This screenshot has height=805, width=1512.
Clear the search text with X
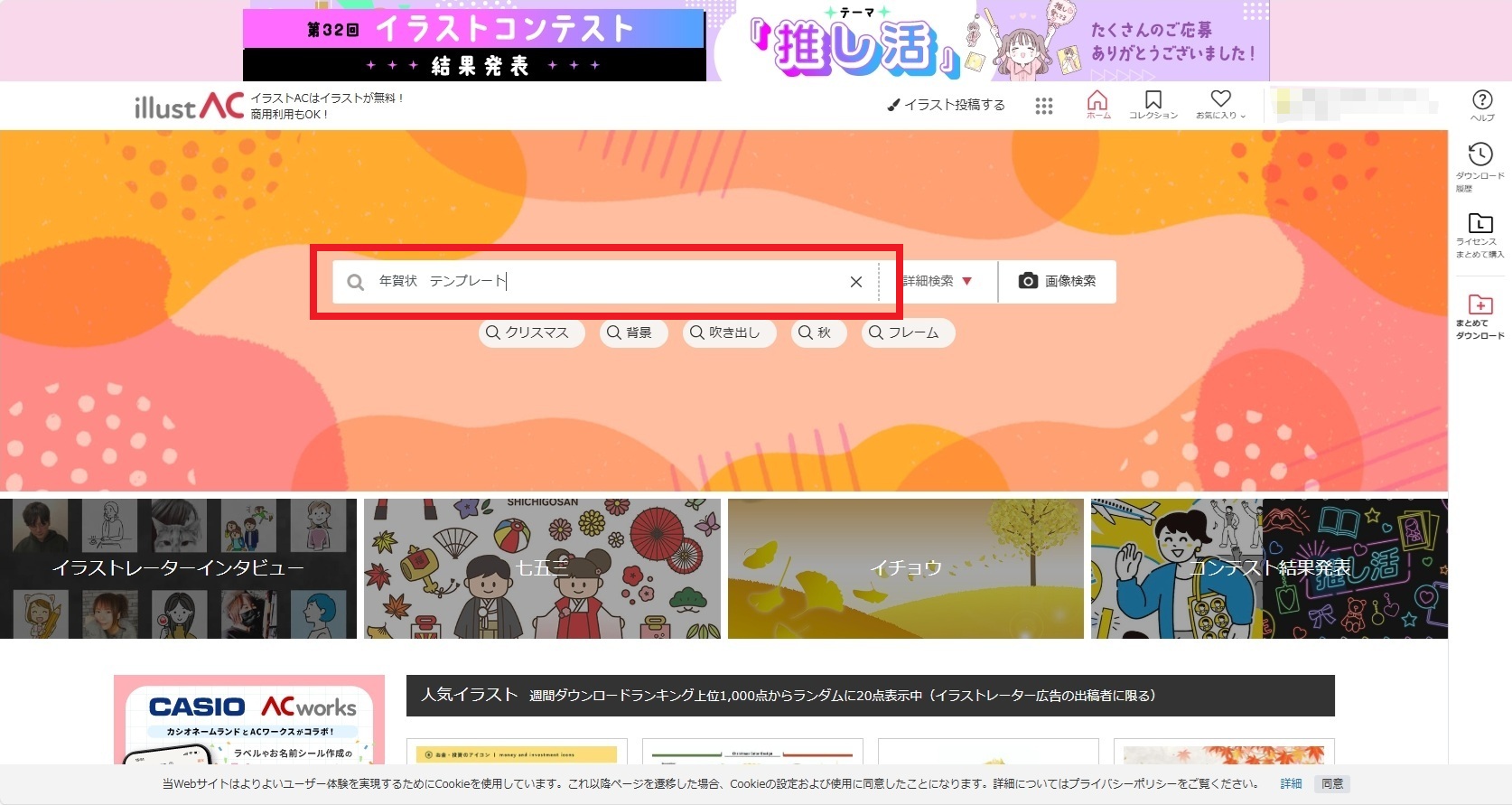(855, 282)
